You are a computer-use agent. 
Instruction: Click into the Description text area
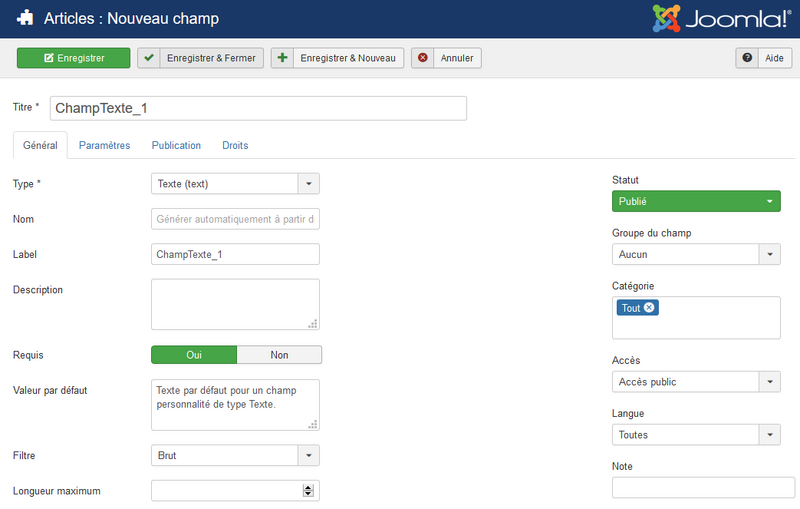(x=235, y=304)
